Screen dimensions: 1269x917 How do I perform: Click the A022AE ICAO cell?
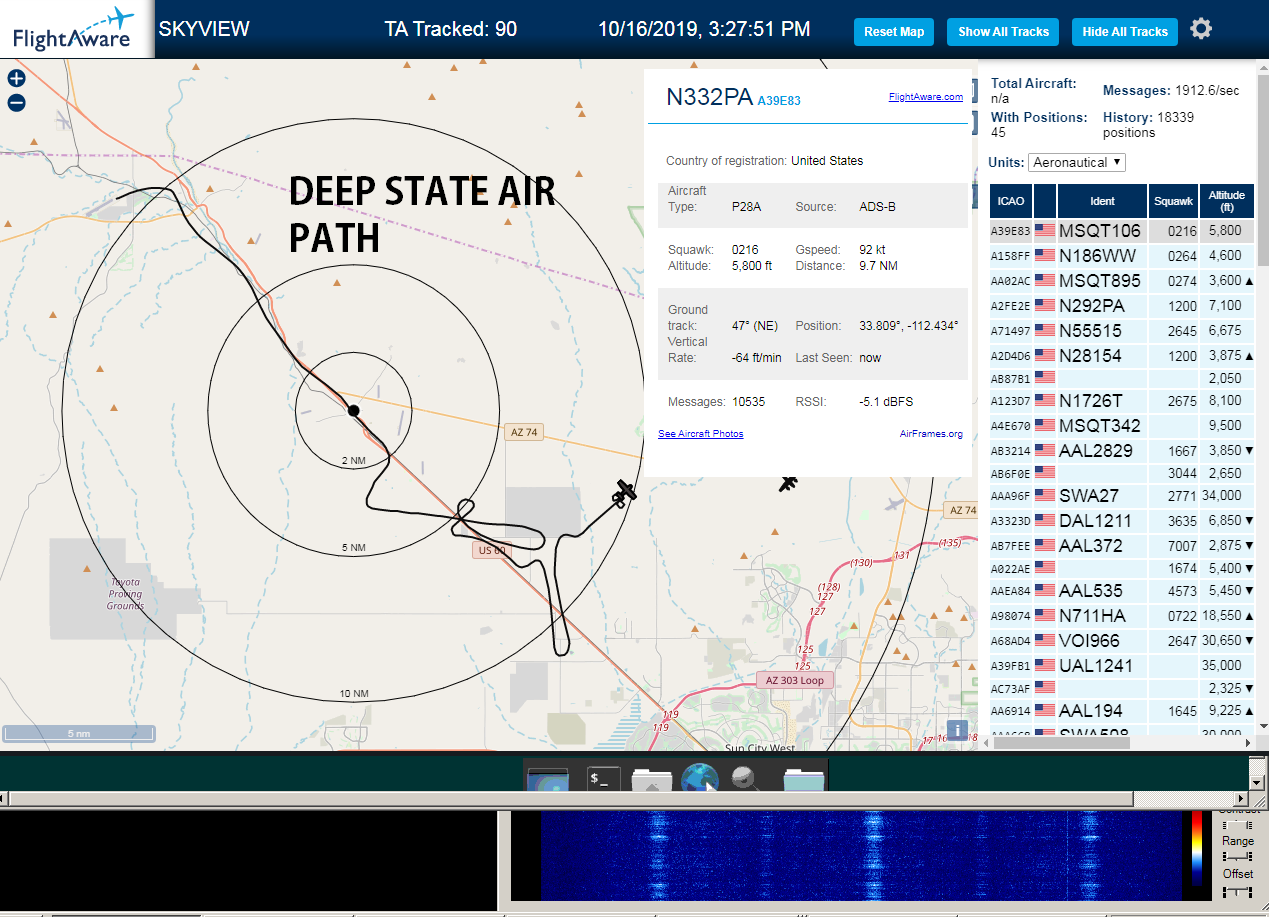[x=1011, y=568]
